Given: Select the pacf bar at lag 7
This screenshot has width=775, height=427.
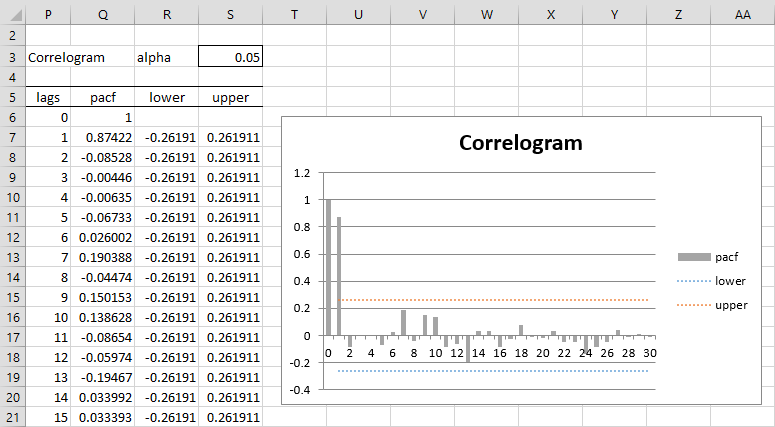Looking at the screenshot, I should point(403,323).
